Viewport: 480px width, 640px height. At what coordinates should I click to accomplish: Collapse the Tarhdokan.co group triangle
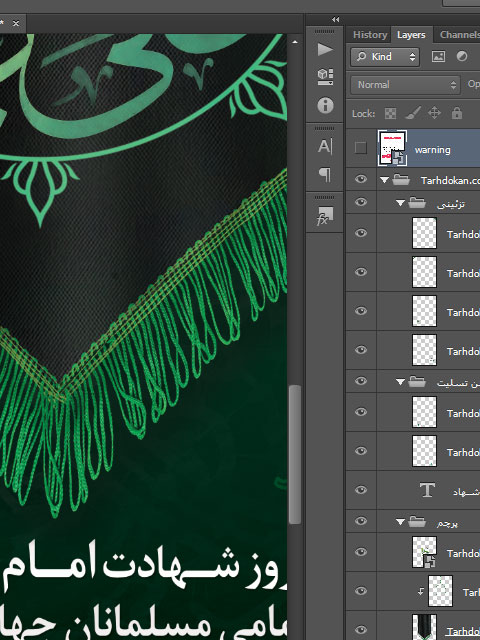384,180
